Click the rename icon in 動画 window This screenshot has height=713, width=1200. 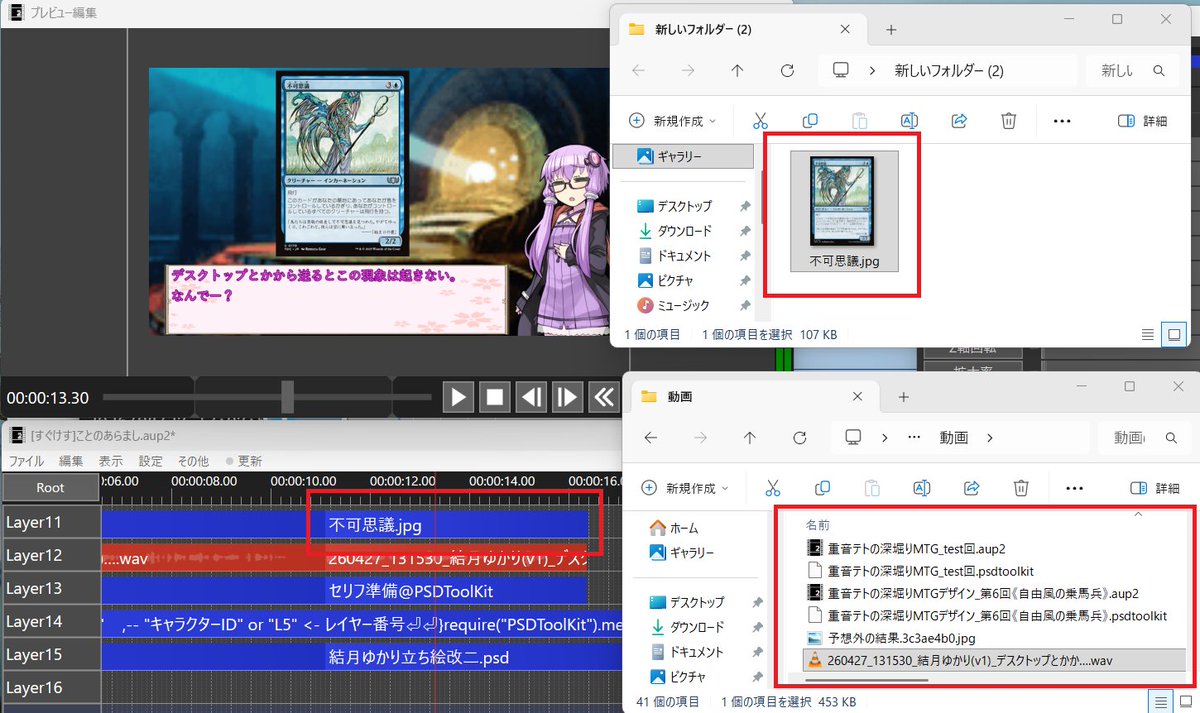[921, 488]
